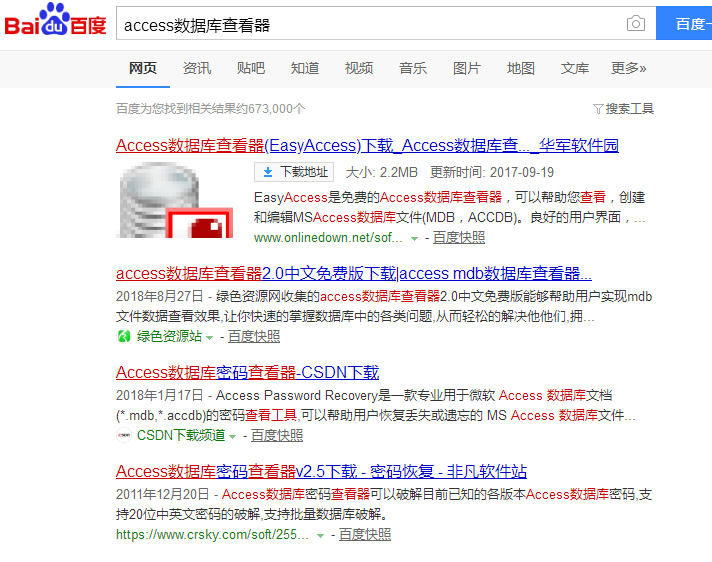Open the Access数据库密码查看器-CSDN下载 result
The image size is (712, 562).
point(247,373)
